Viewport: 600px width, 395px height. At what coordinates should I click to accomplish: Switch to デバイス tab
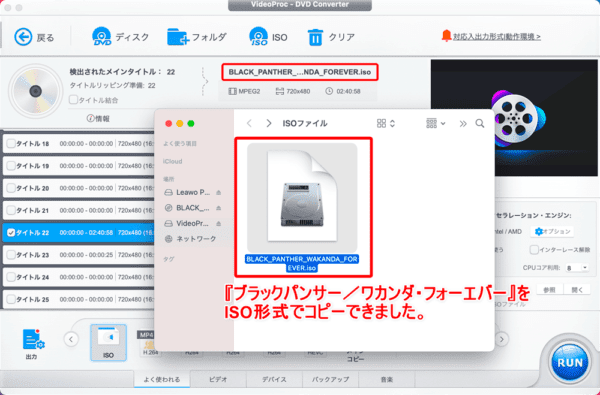(x=274, y=379)
